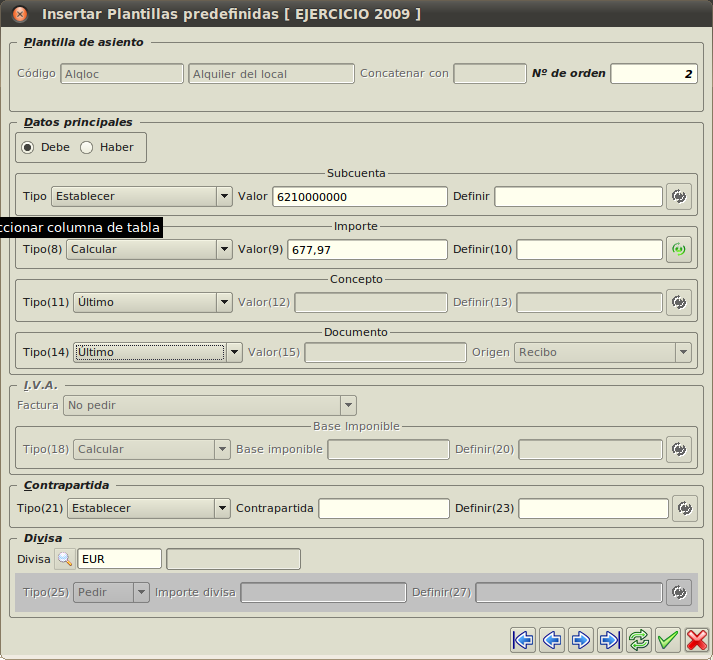Click the Nº de orden field
The image size is (713, 660).
click(x=653, y=74)
